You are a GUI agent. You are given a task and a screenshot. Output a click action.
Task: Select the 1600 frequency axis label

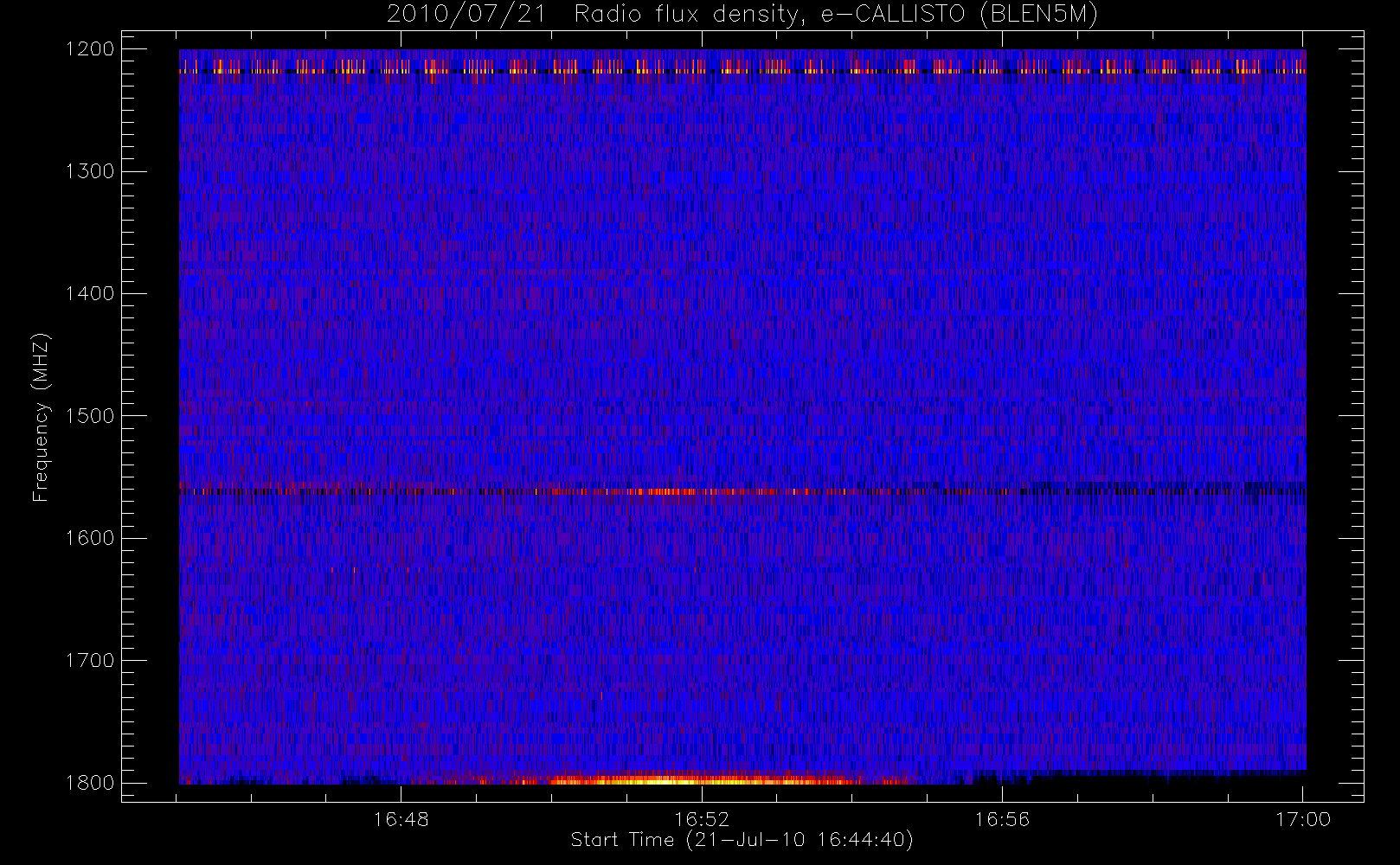pos(91,538)
